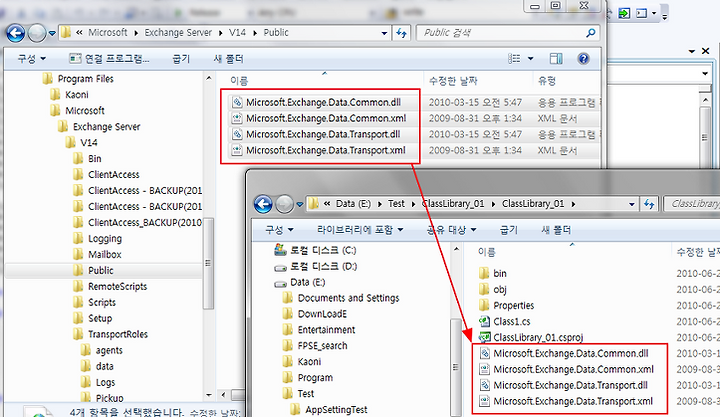The image size is (720, 417).
Task: Change view layout in Public window
Action: pyautogui.click(x=514, y=58)
